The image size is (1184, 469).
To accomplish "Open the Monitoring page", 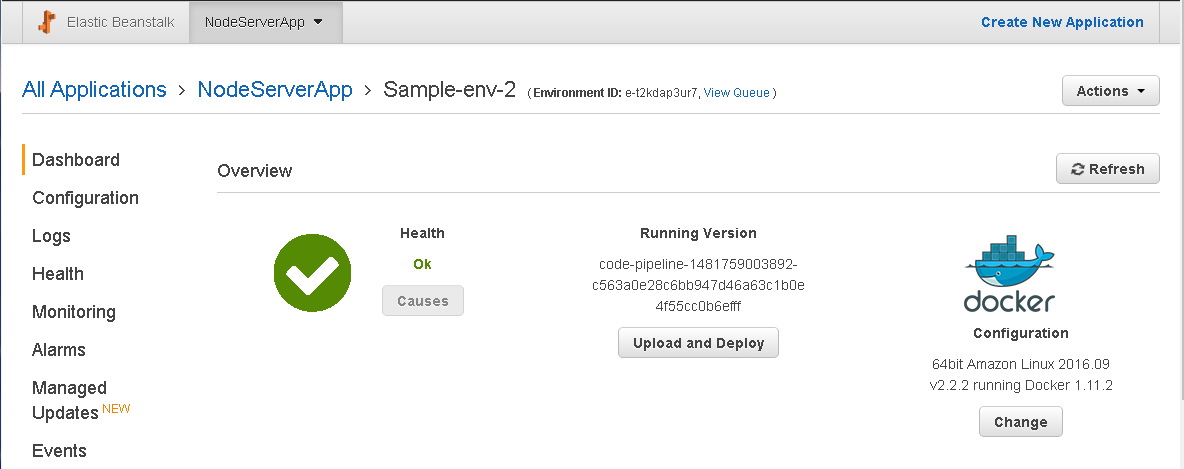I will (x=73, y=312).
